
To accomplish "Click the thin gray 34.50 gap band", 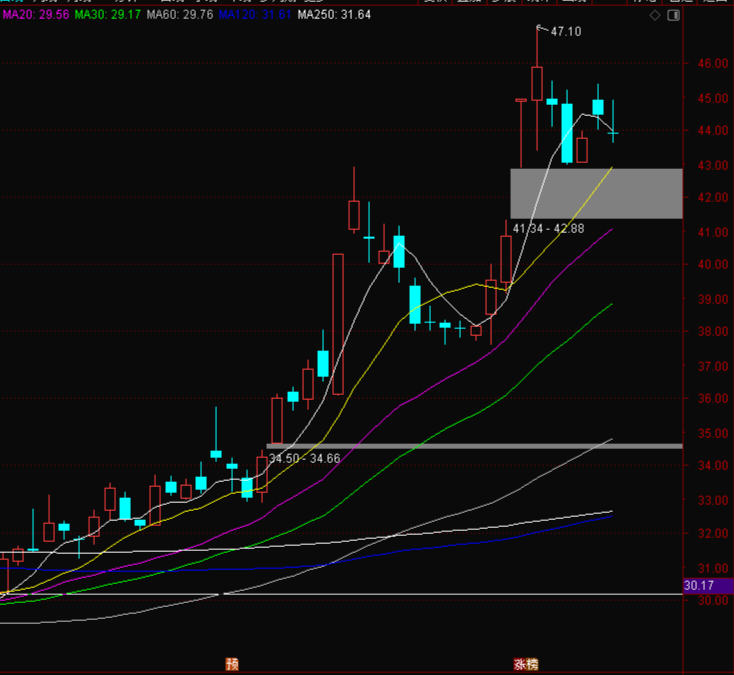I will [x=474, y=447].
